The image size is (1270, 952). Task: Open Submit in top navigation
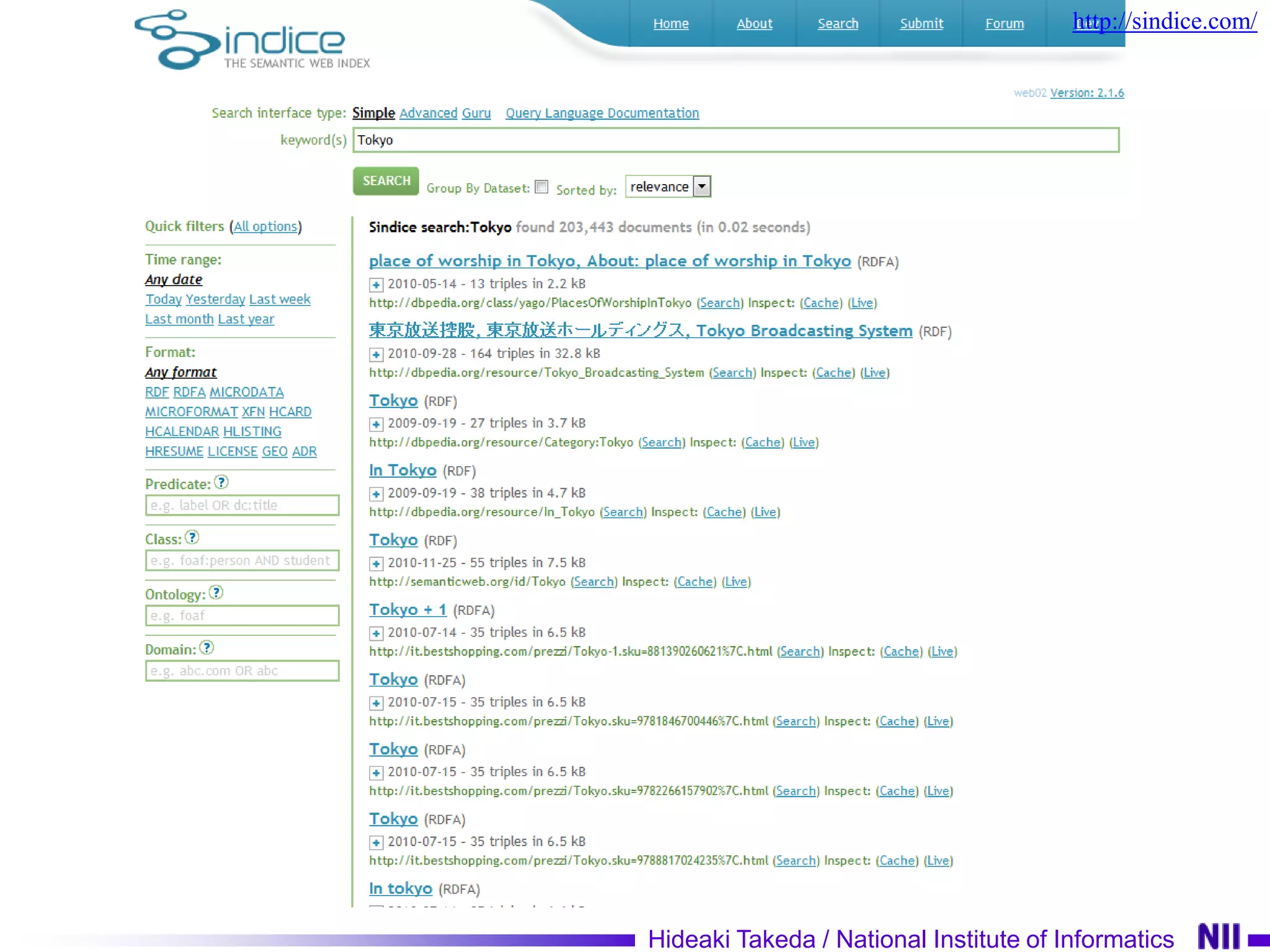[x=921, y=24]
